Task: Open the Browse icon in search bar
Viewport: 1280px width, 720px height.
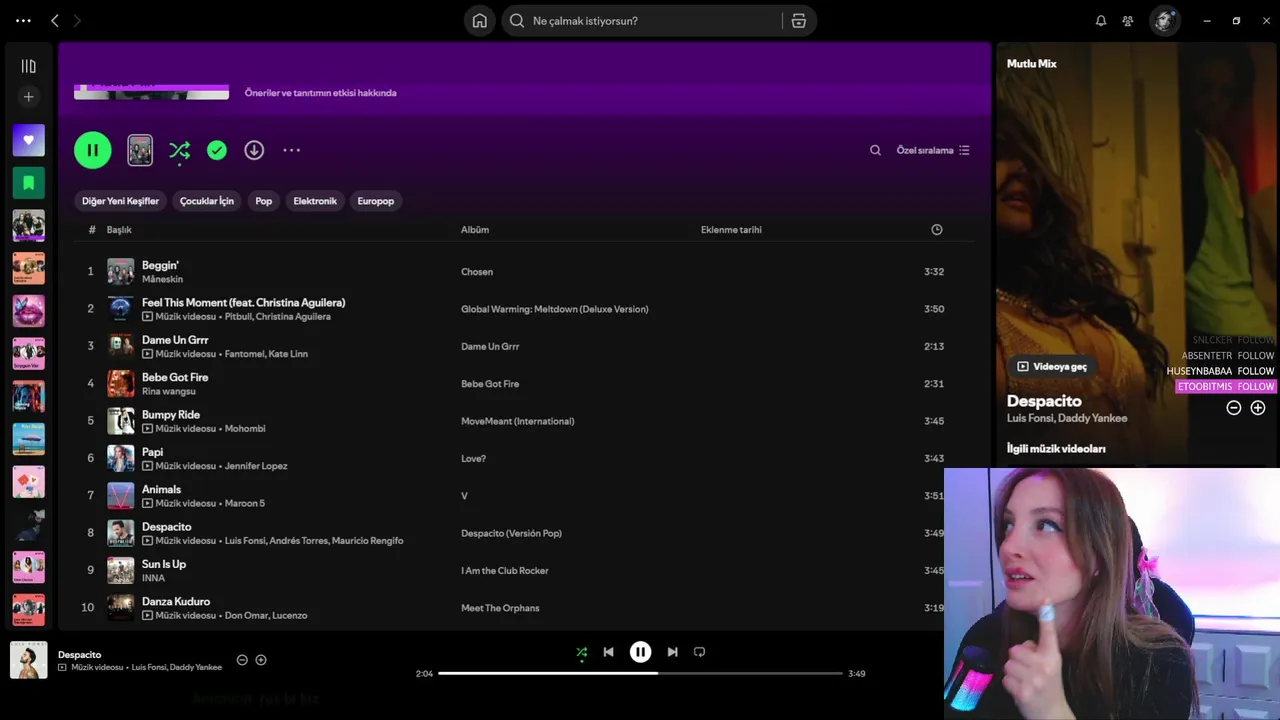Action: [798, 21]
